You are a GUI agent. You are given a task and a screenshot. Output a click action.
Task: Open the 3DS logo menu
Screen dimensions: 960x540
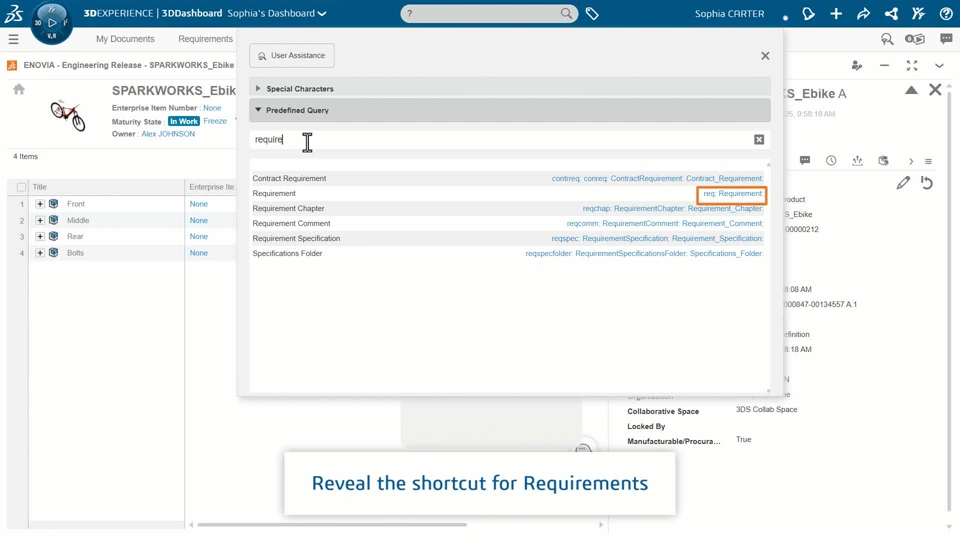13,13
